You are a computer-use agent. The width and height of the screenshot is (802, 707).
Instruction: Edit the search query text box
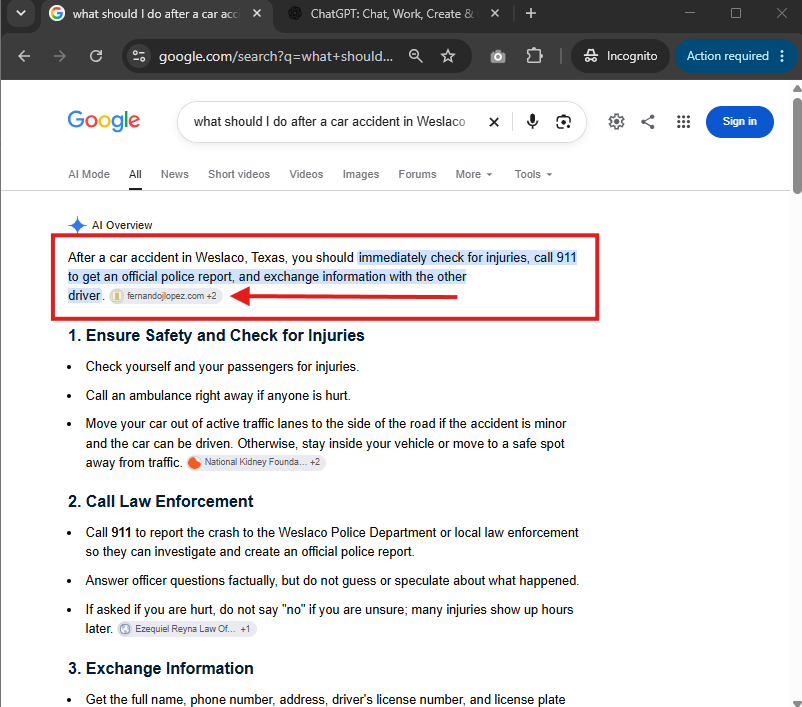coord(329,122)
